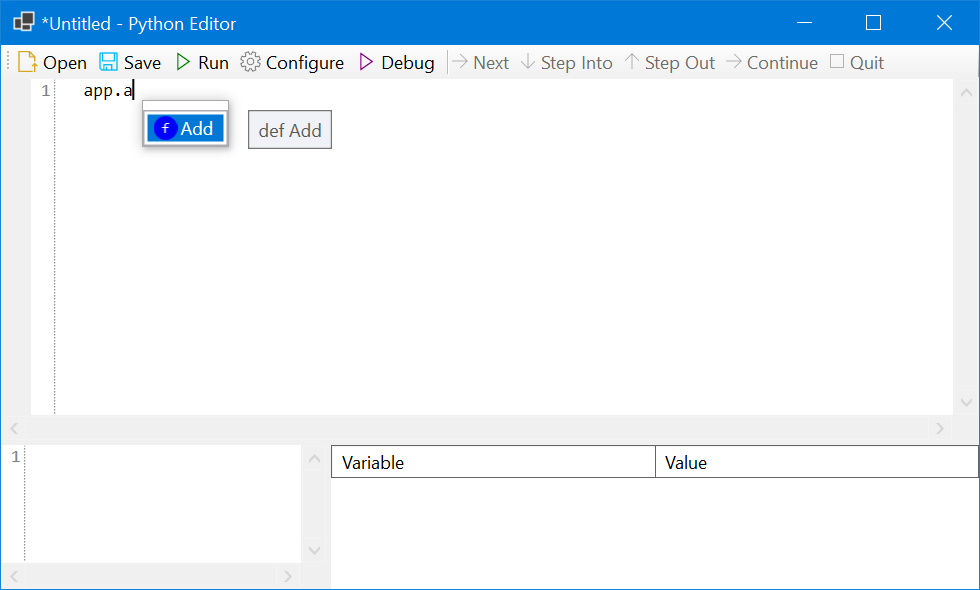Close the Python Editor window

pos(944,22)
